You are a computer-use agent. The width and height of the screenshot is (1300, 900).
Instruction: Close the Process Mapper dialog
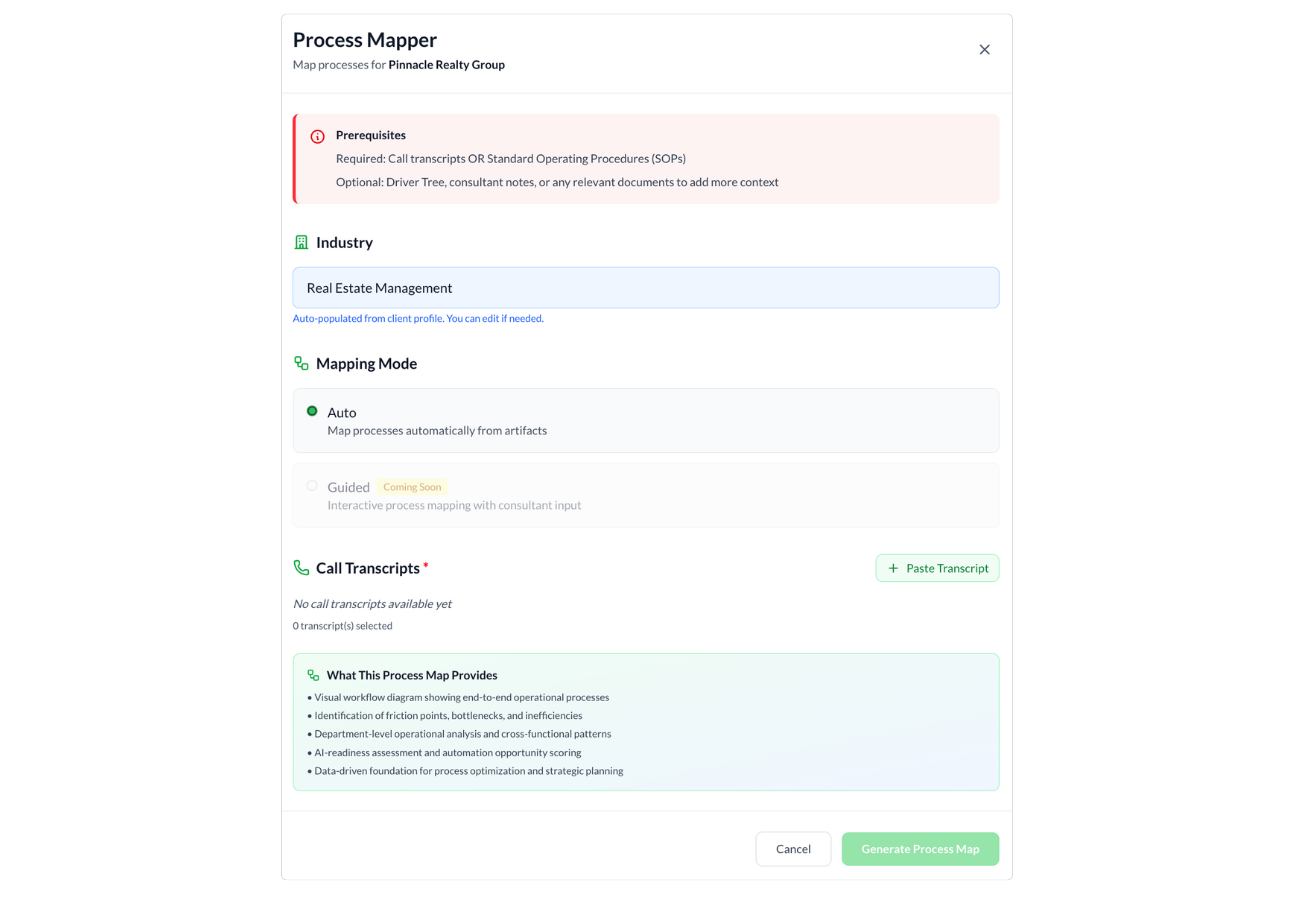tap(985, 49)
